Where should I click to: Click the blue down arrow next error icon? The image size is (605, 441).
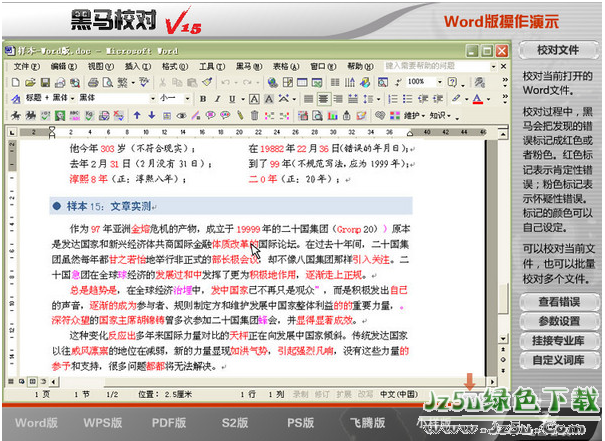tap(153, 116)
